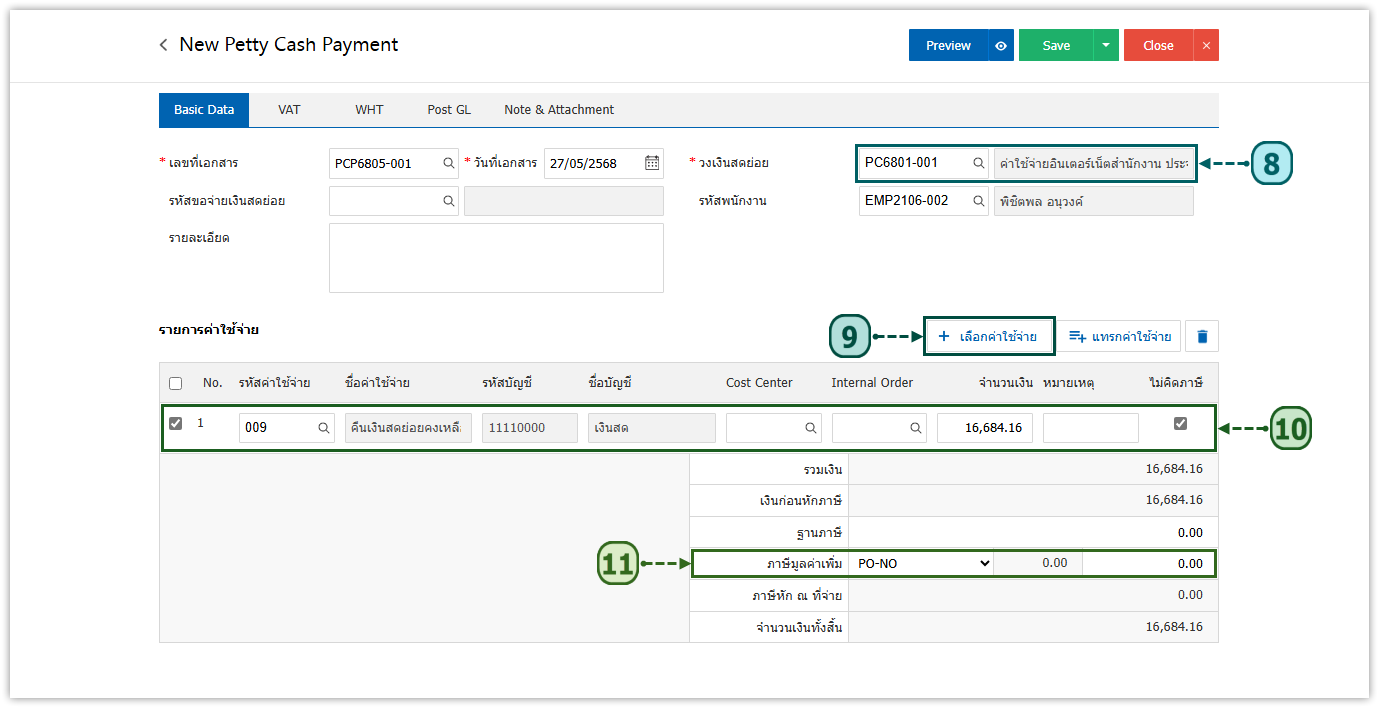This screenshot has height=708, width=1379.
Task: Click the green Save button
Action: pyautogui.click(x=1056, y=45)
